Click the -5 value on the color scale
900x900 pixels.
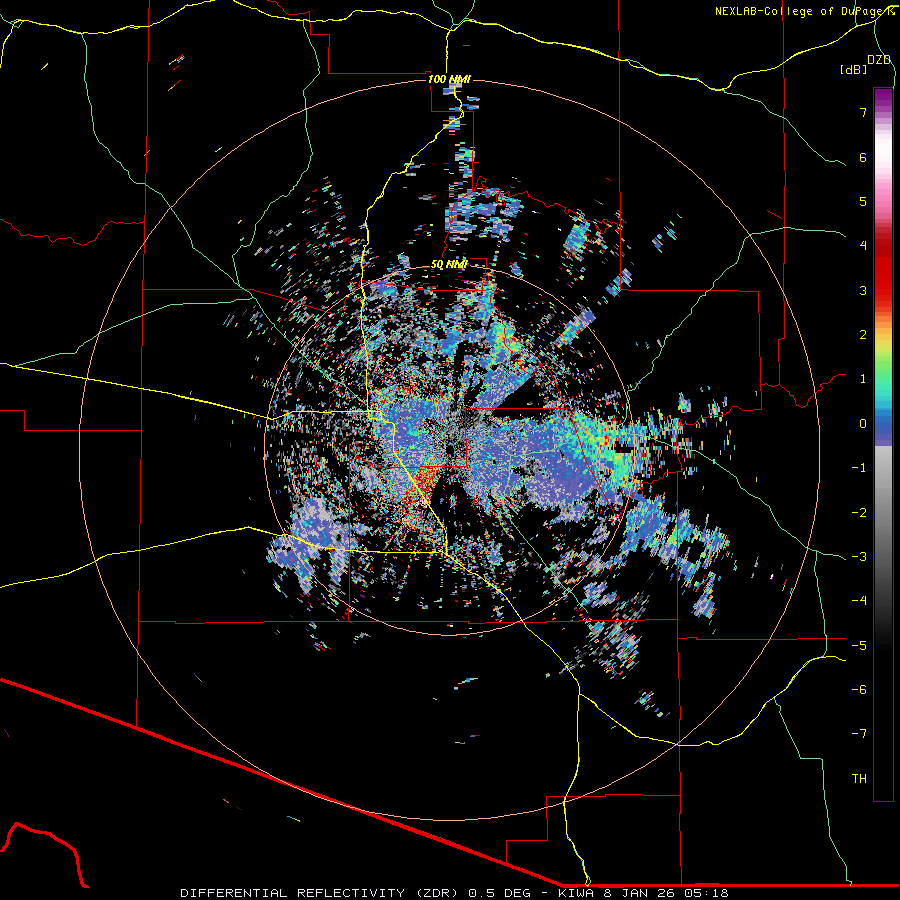pos(859,646)
